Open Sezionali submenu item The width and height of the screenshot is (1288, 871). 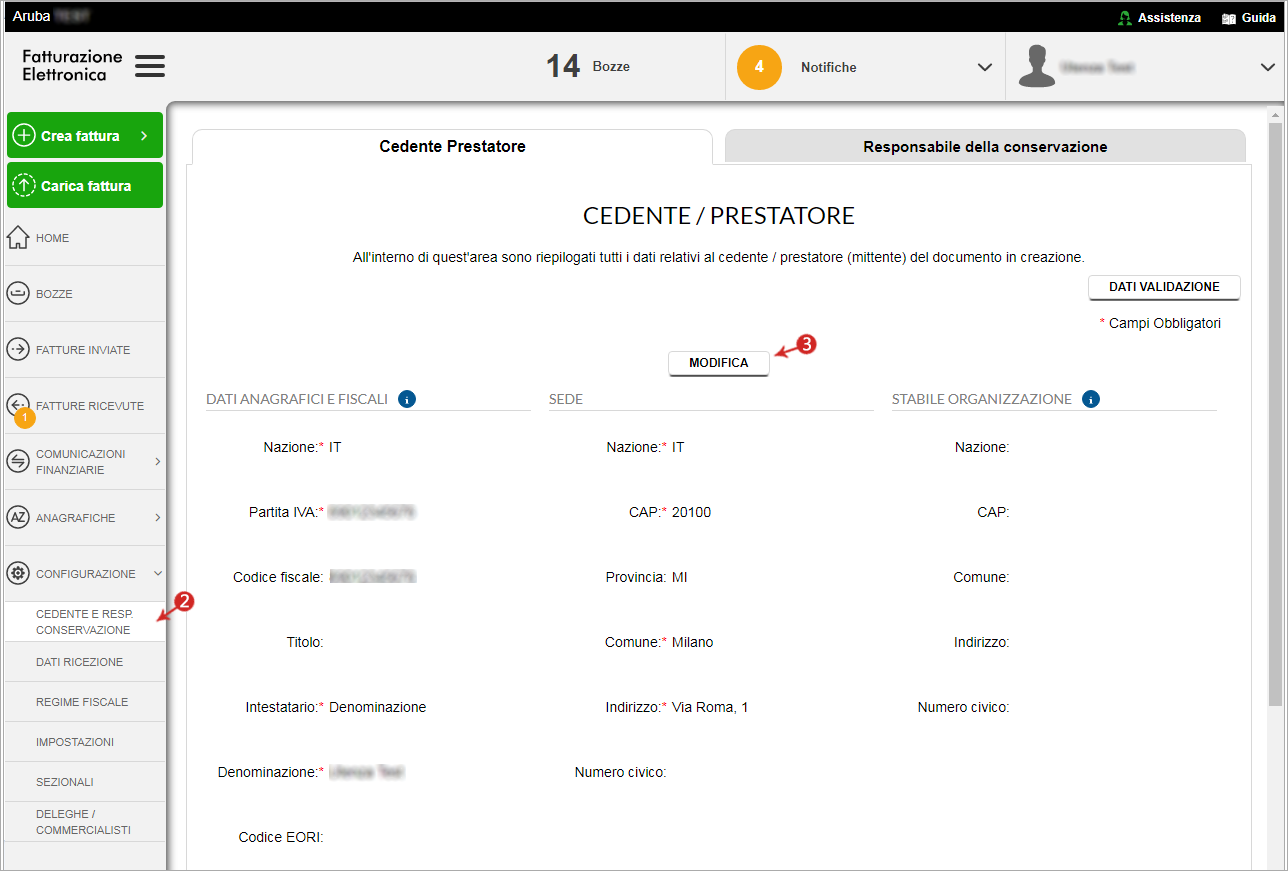tap(84, 782)
